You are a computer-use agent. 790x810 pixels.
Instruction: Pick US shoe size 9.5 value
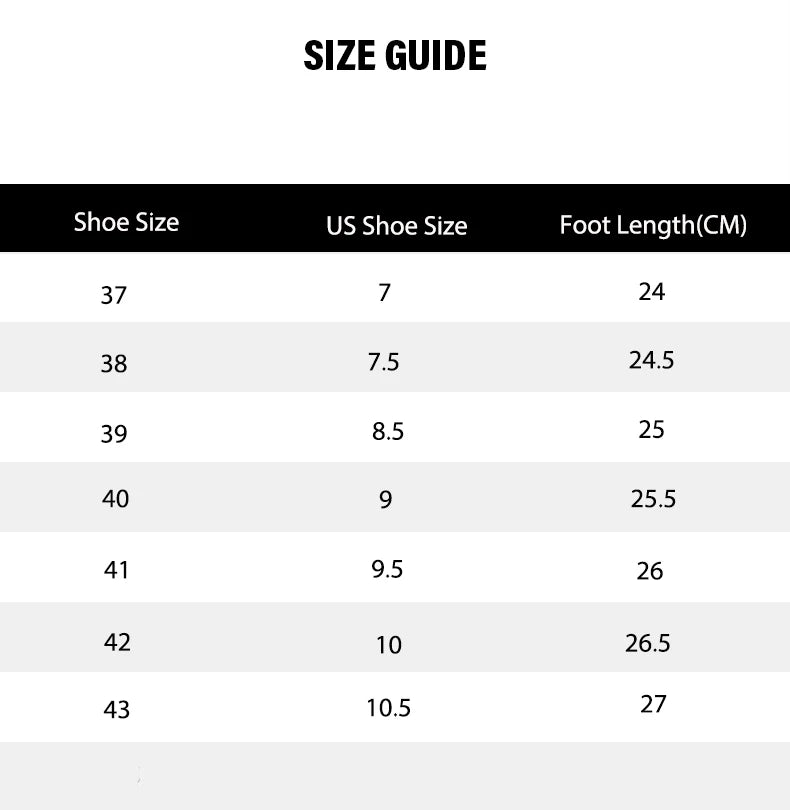386,569
